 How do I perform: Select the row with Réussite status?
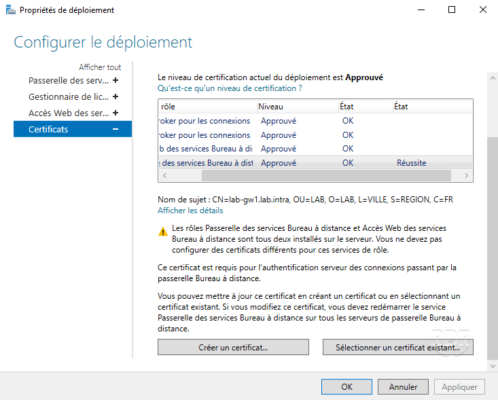(x=315, y=163)
